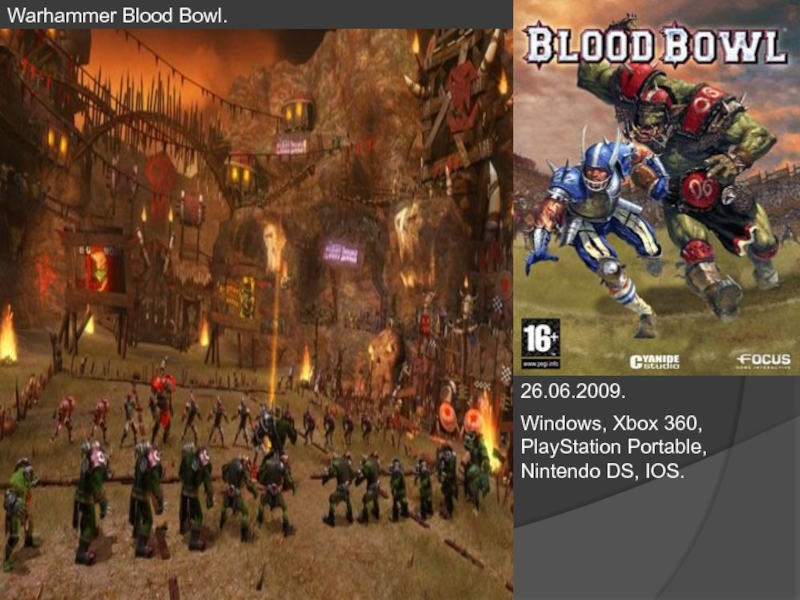Click the Nintendo DS, IOS text line
Screen dimensions: 800x600
tap(602, 470)
